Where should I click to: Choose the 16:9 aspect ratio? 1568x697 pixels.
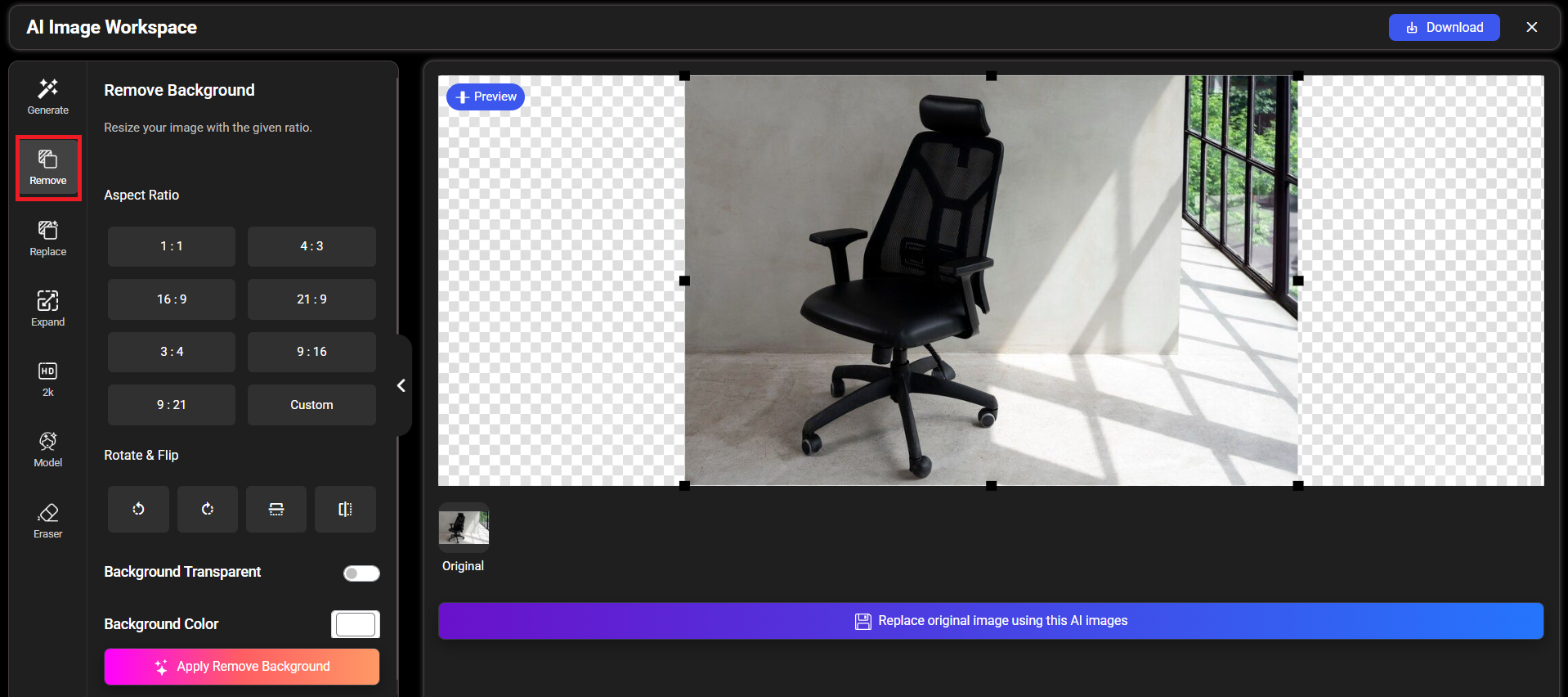[172, 299]
